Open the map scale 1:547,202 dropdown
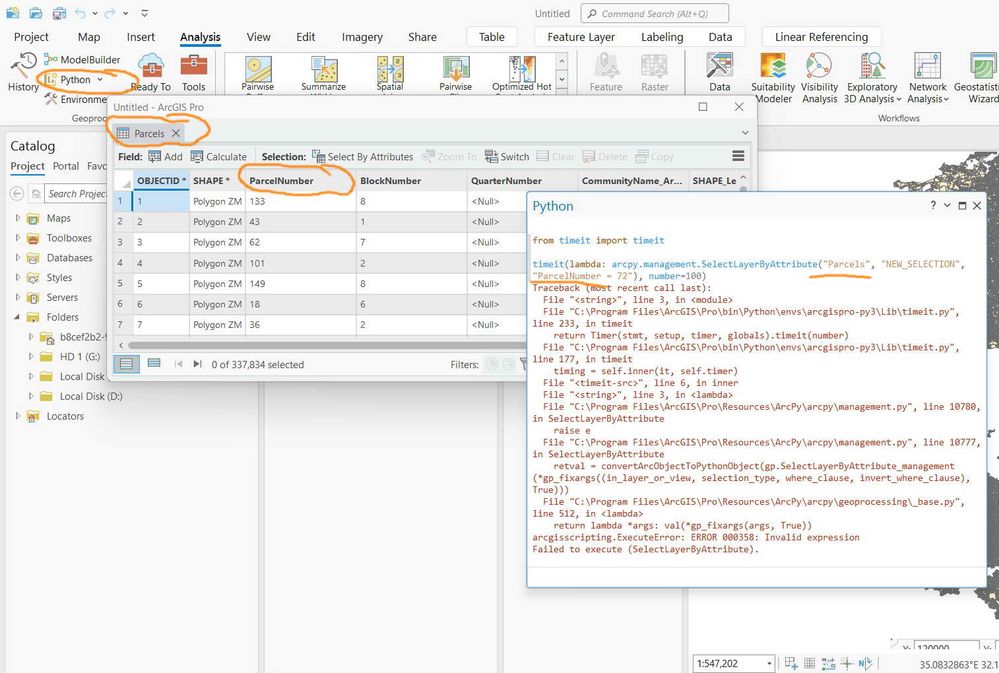Image resolution: width=999 pixels, height=673 pixels. pyautogui.click(x=769, y=663)
